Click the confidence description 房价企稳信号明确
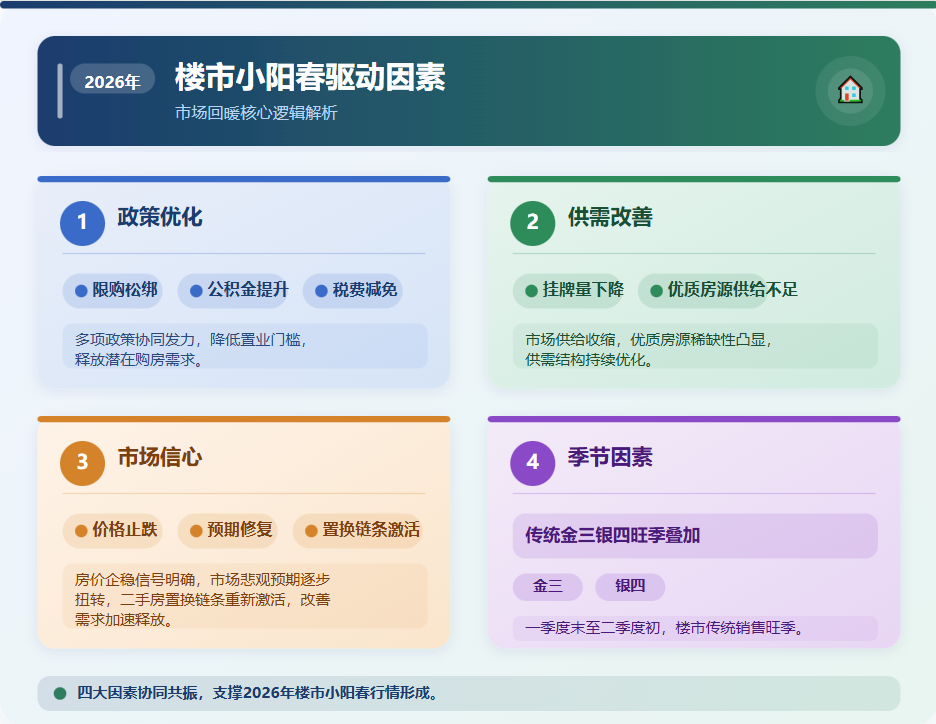The width and height of the screenshot is (936, 724). click(x=245, y=596)
